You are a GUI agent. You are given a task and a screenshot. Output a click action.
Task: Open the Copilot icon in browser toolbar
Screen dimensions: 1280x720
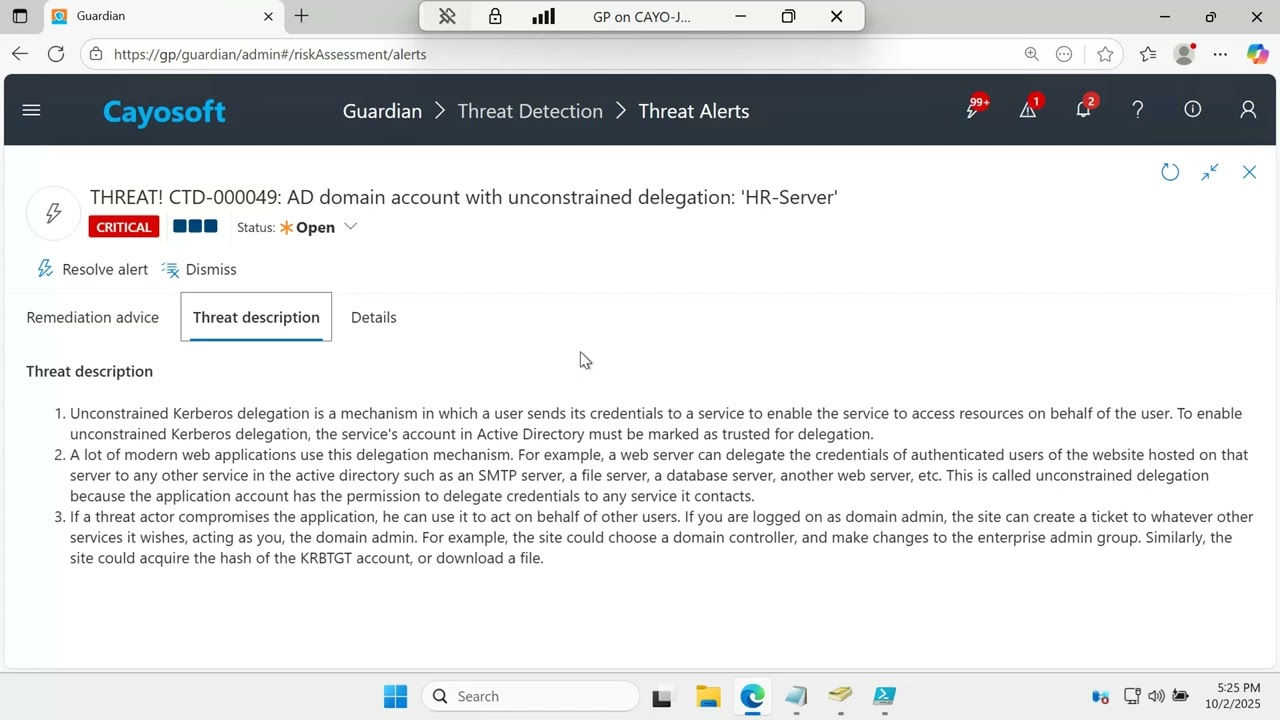point(1257,54)
